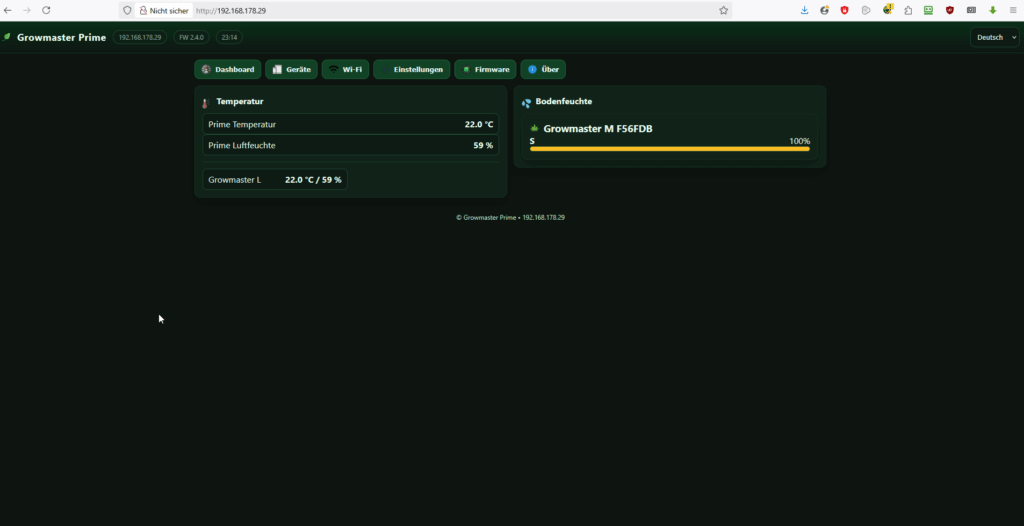
Task: Click the Growmaster Prime leaf logo
Action: pyautogui.click(x=7, y=37)
